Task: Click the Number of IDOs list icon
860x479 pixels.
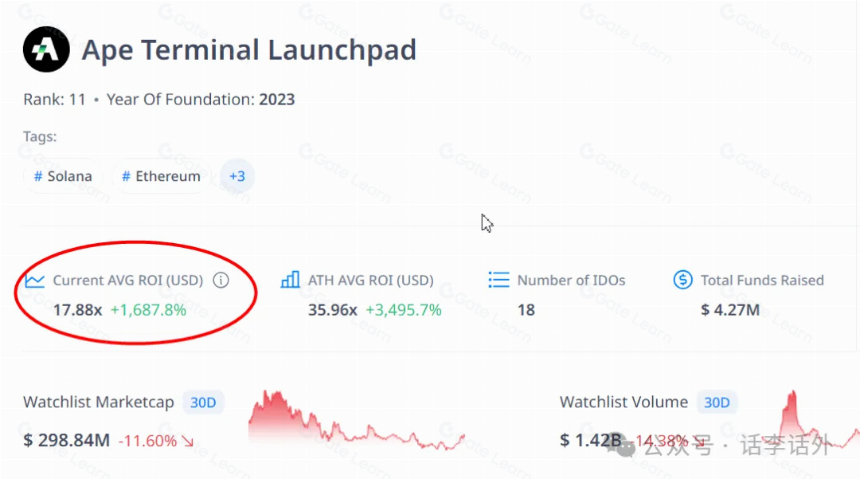Action: (x=499, y=280)
